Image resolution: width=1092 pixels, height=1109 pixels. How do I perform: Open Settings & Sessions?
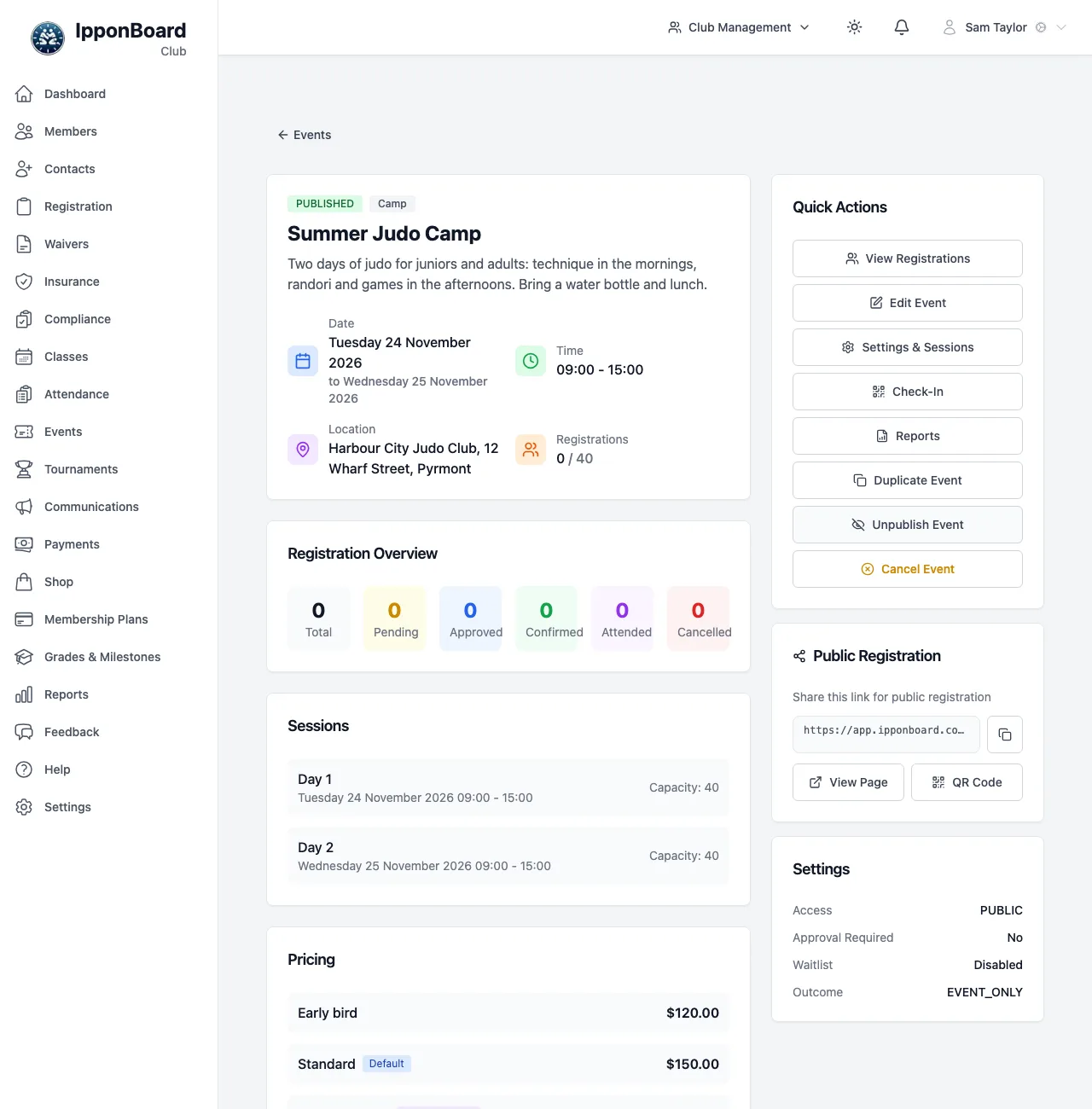(908, 347)
